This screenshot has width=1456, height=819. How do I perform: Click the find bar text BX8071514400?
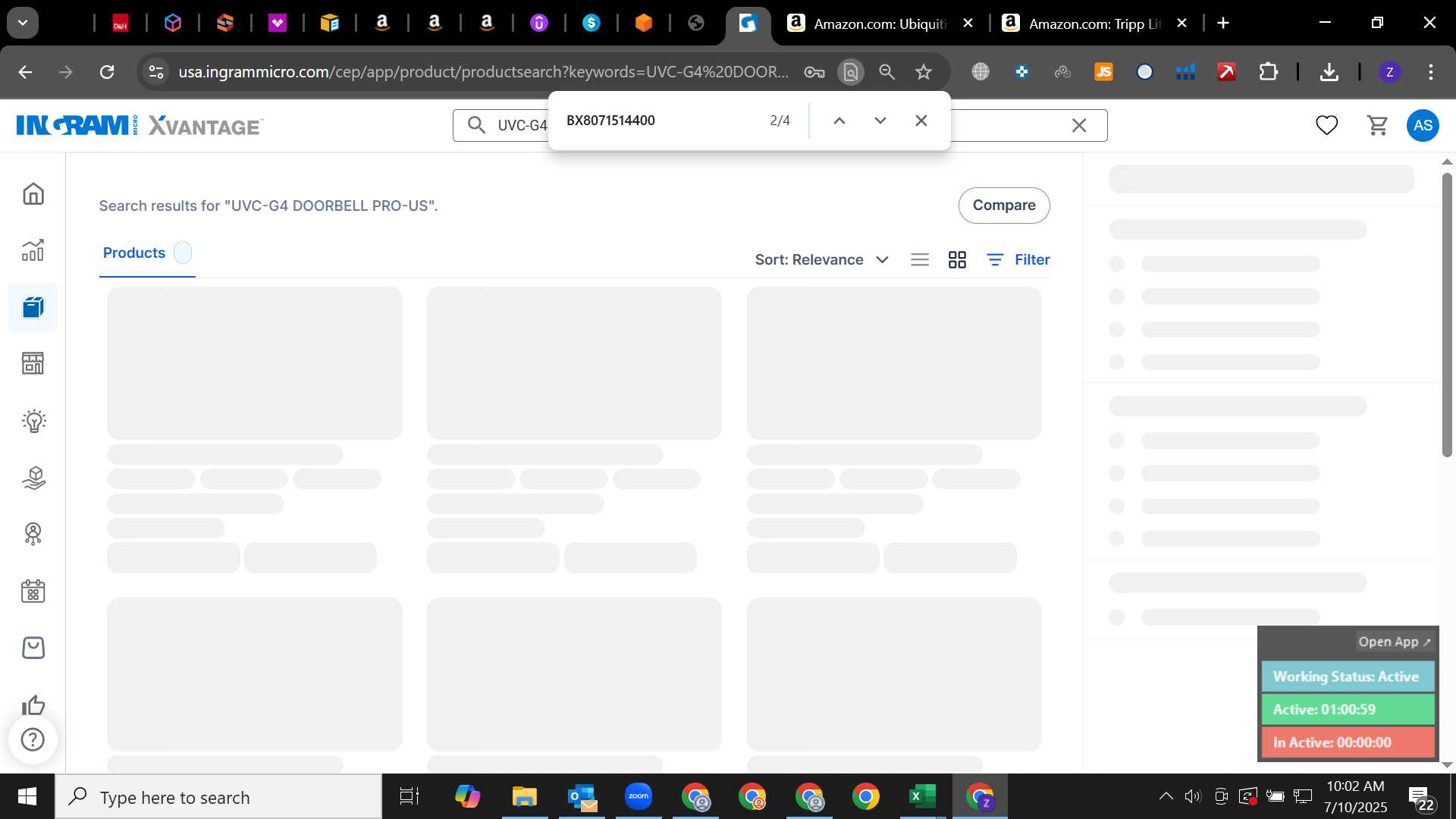tap(610, 121)
